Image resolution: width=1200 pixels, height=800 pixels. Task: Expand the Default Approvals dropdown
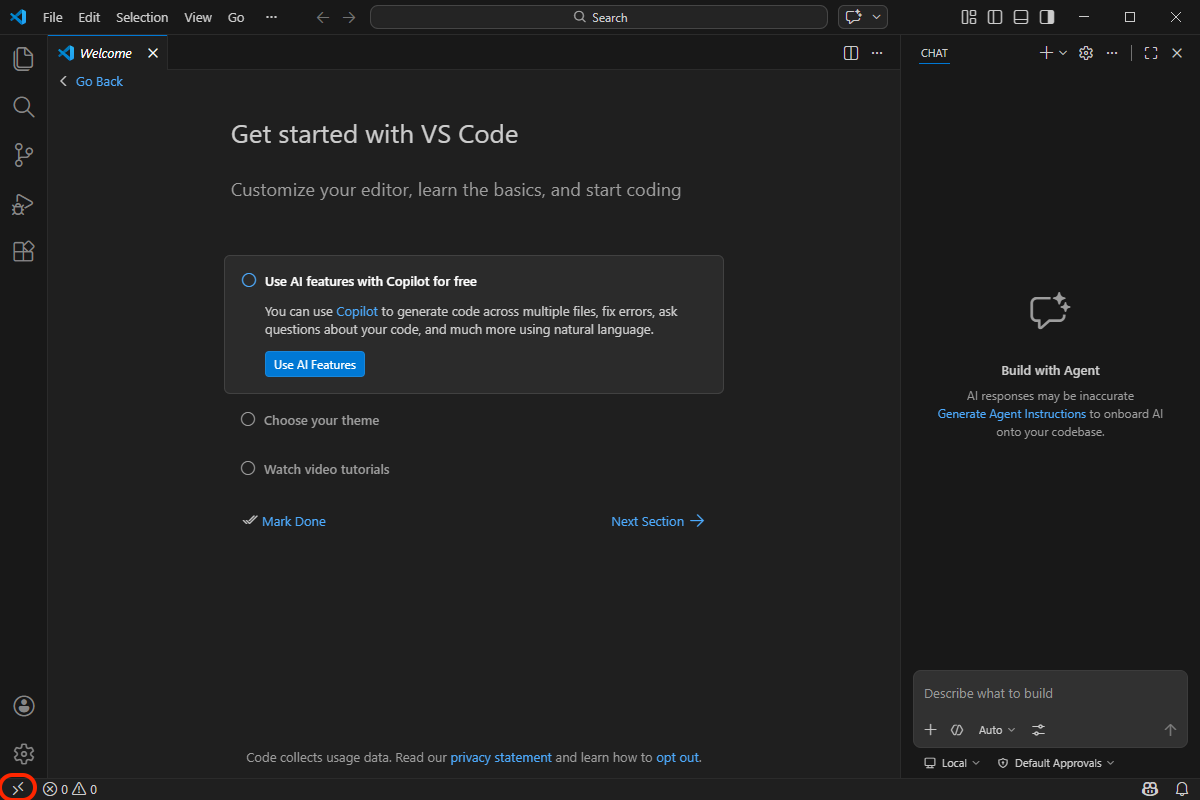[x=1056, y=763]
